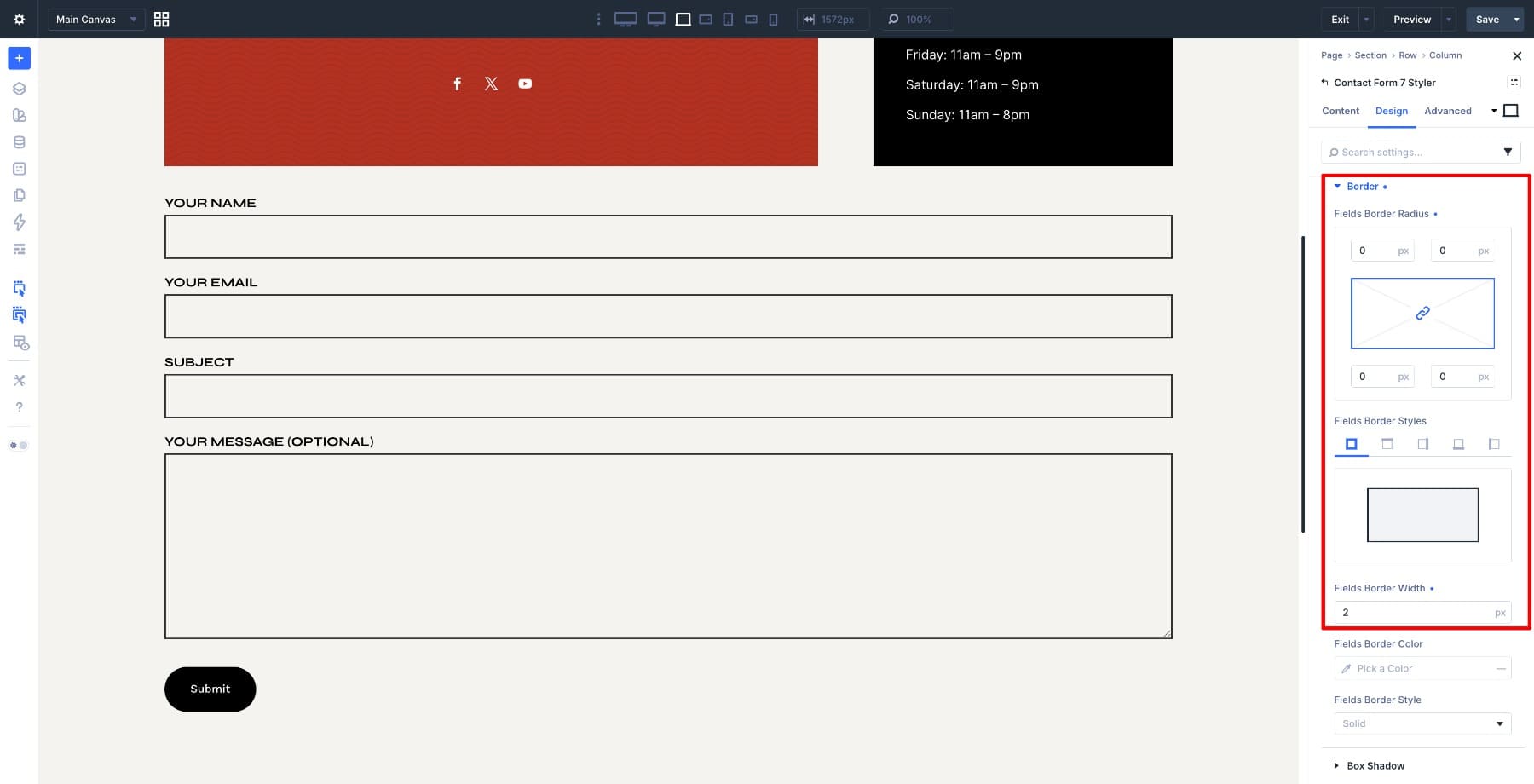The width and height of the screenshot is (1534, 784).
Task: Open the module presets sliders icon
Action: [x=1514, y=83]
